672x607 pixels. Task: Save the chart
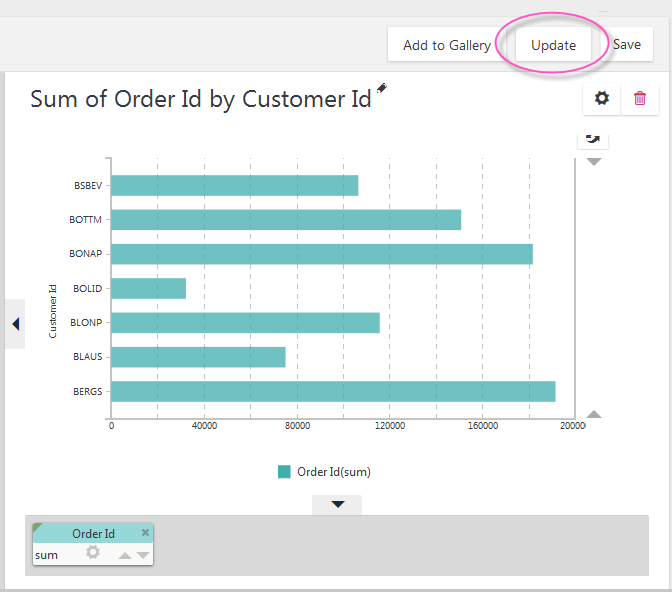(x=627, y=45)
